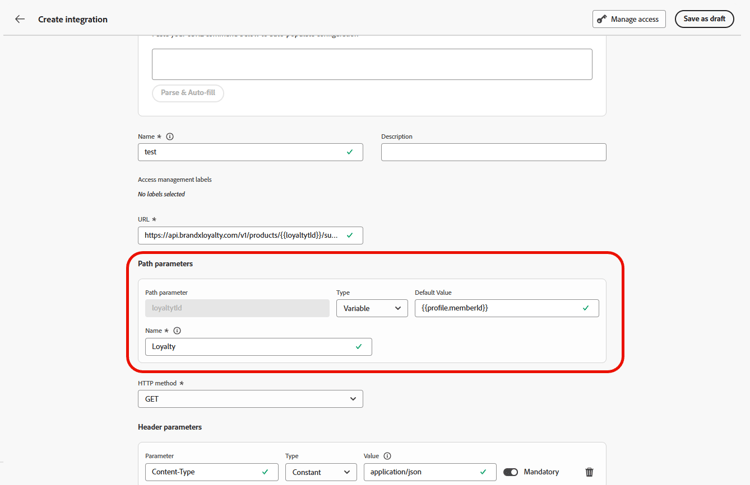Click the No labels selected text
This screenshot has width=750, height=485.
click(161, 194)
